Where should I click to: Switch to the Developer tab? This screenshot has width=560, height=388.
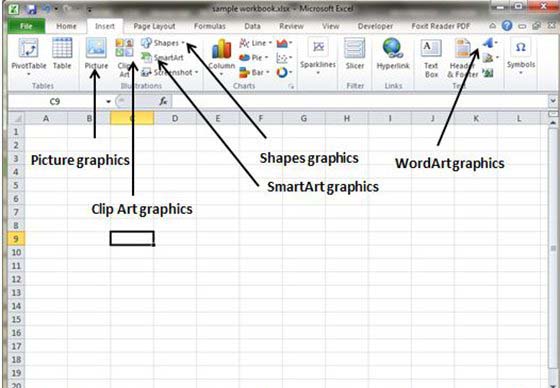[x=375, y=26]
